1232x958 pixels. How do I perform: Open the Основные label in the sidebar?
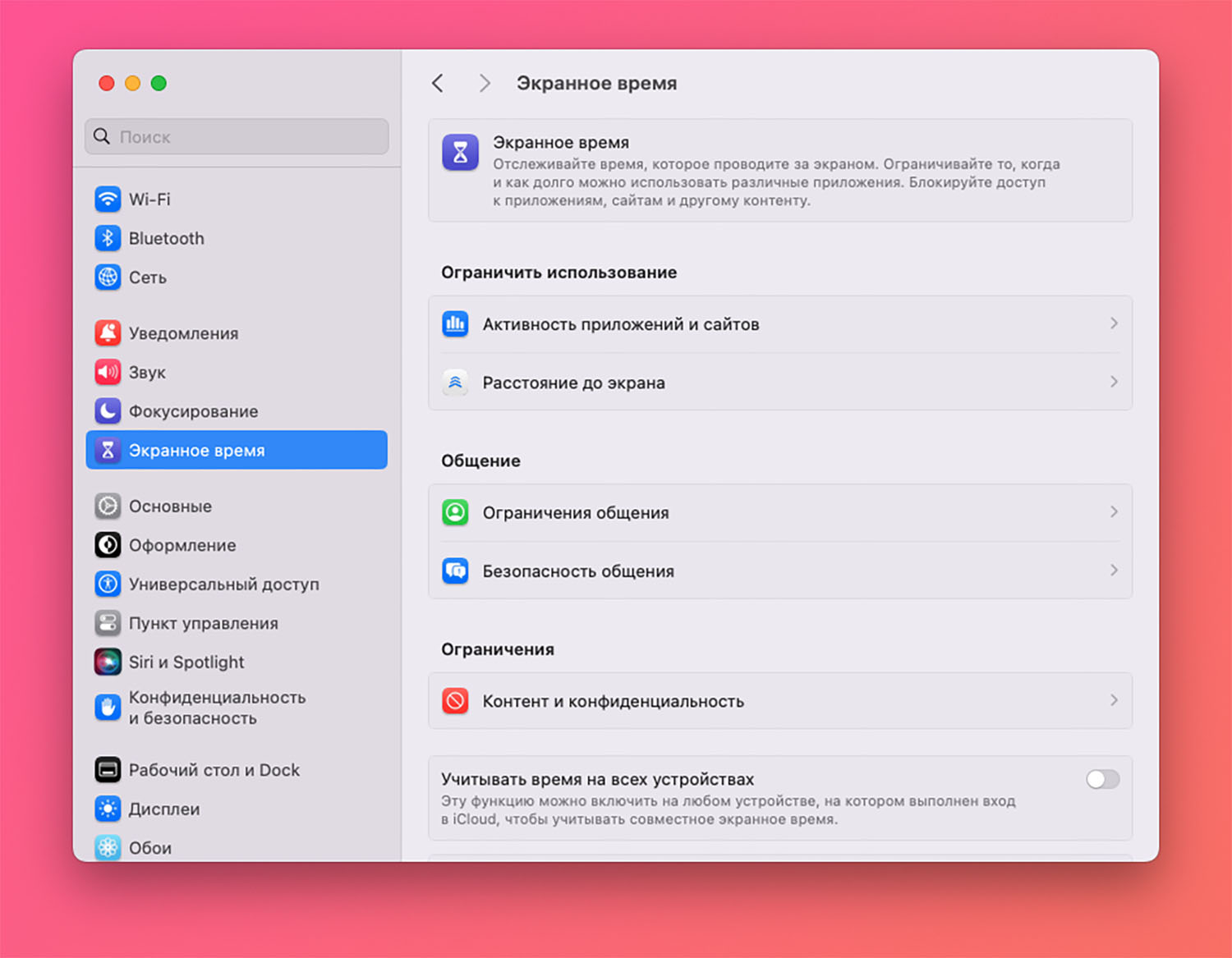click(x=170, y=507)
